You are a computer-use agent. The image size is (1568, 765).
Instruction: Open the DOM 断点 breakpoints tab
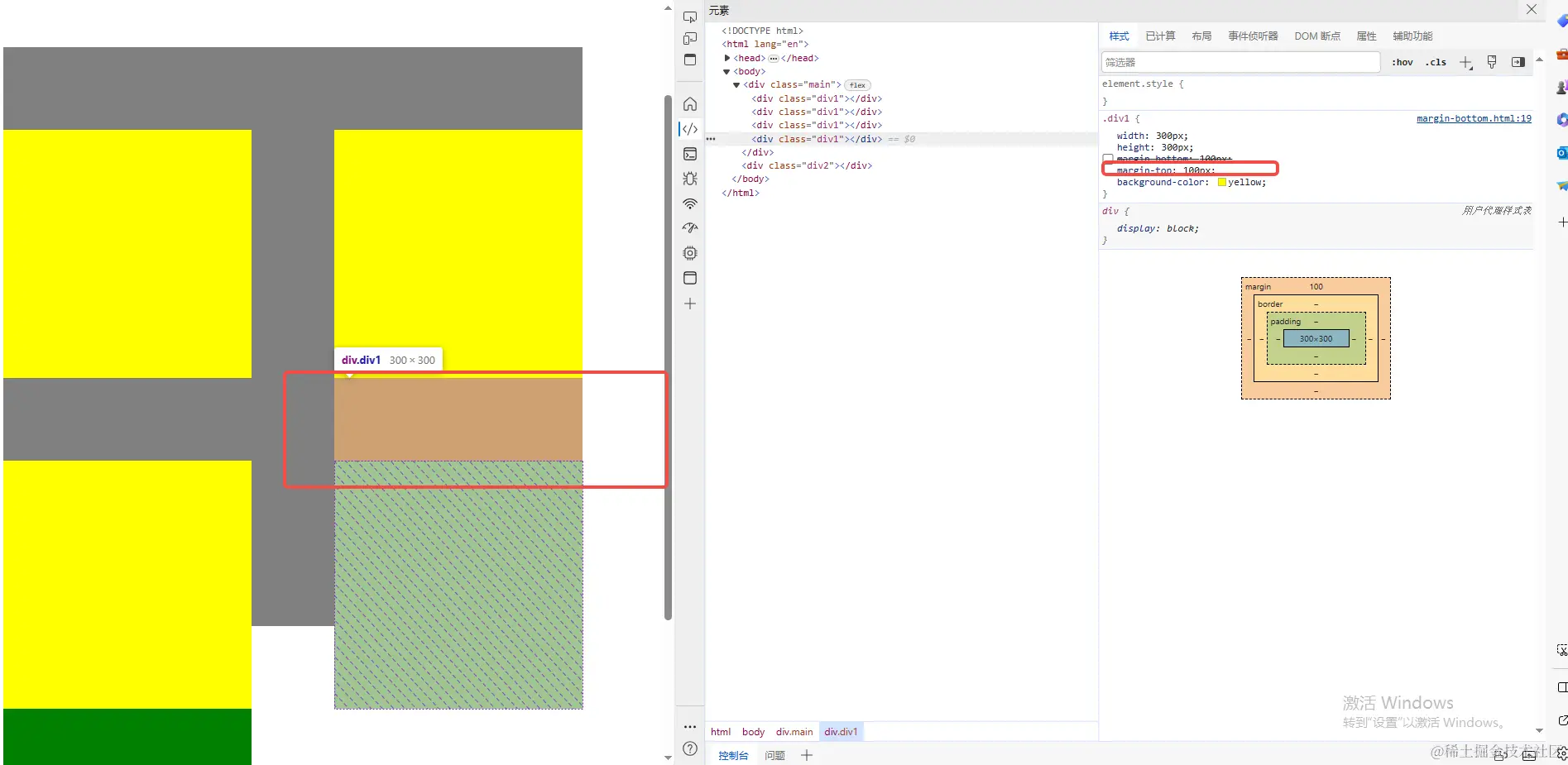pos(1317,36)
